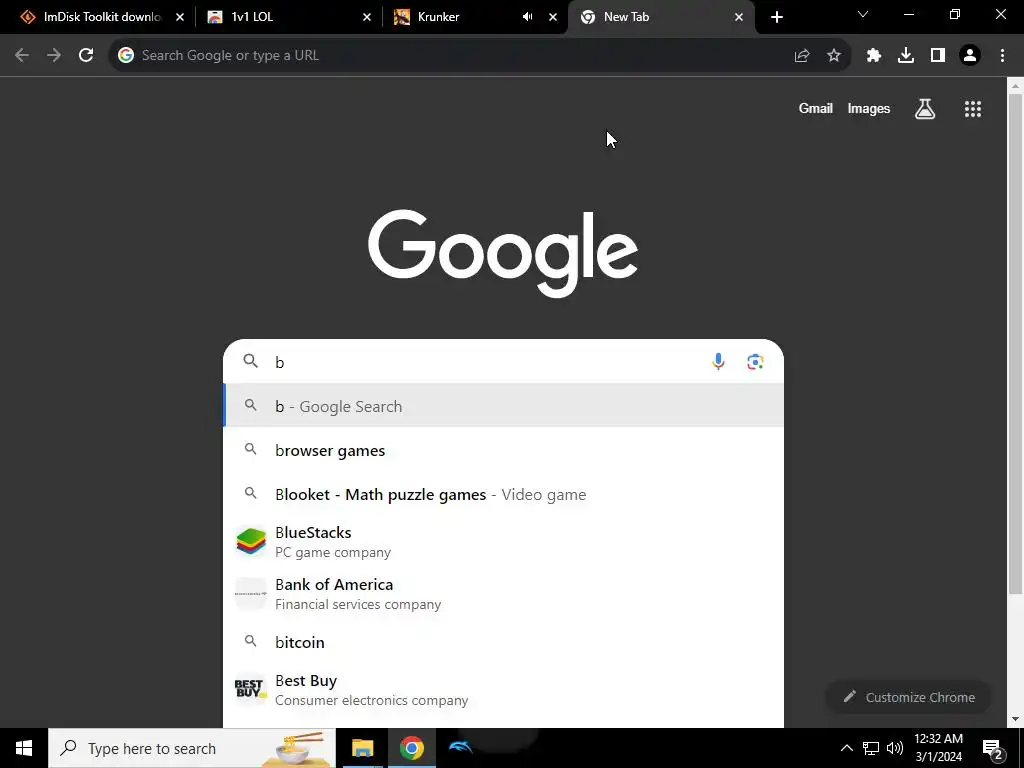Click the Chrome taskbar icon

[x=411, y=748]
